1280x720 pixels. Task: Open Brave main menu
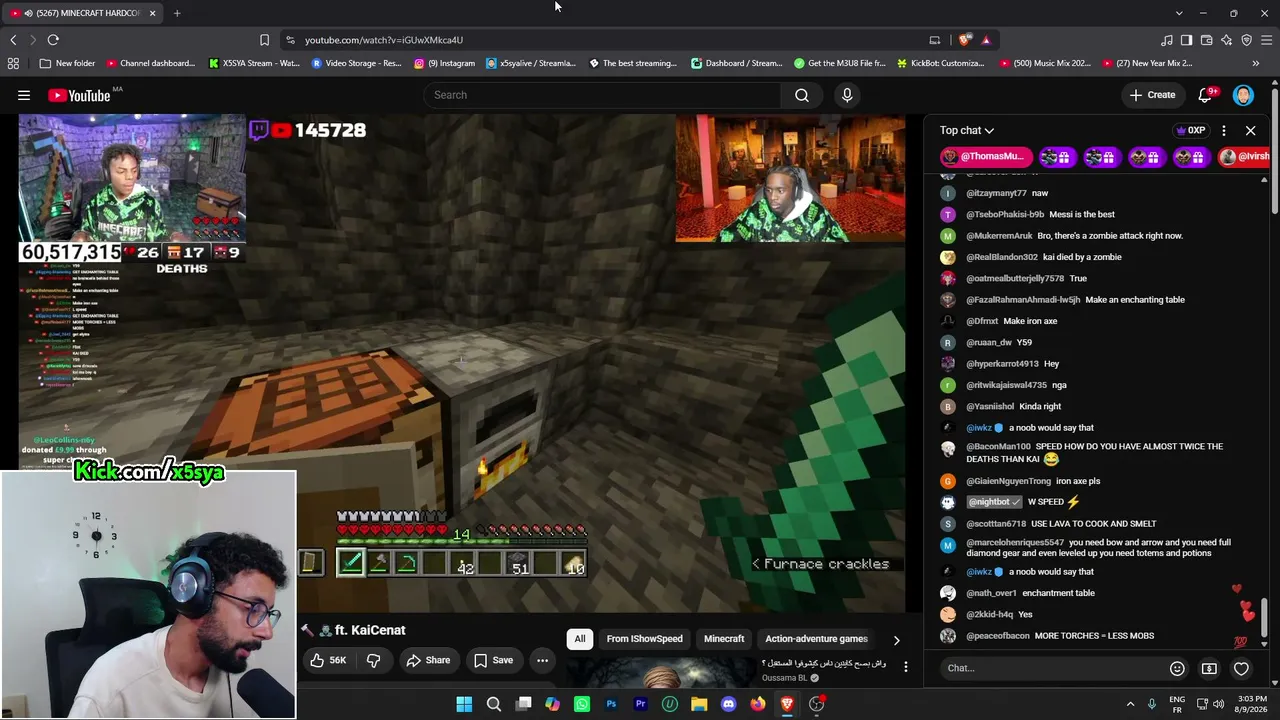click(x=1266, y=40)
